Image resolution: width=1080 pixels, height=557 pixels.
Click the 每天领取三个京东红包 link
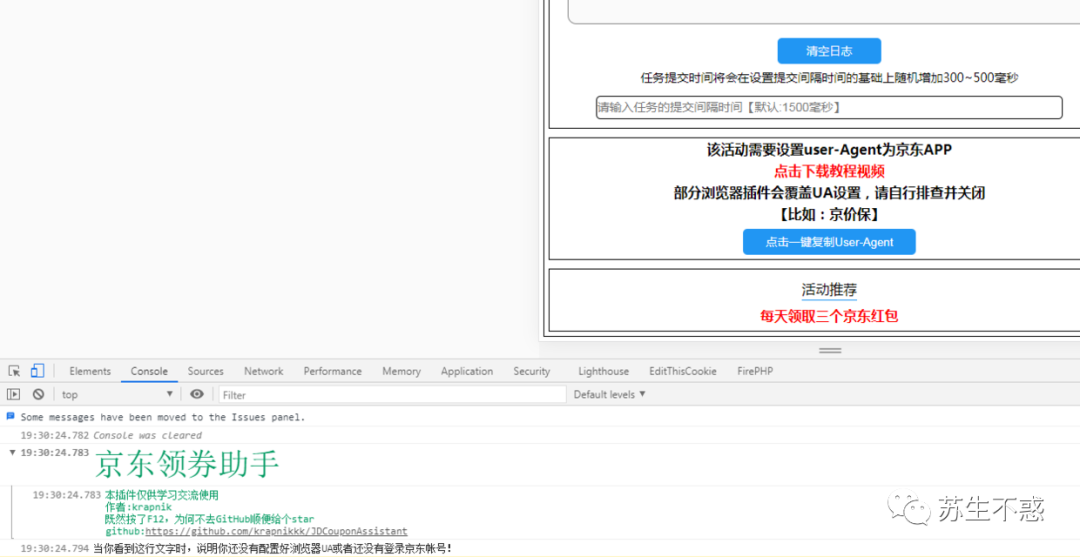point(829,317)
